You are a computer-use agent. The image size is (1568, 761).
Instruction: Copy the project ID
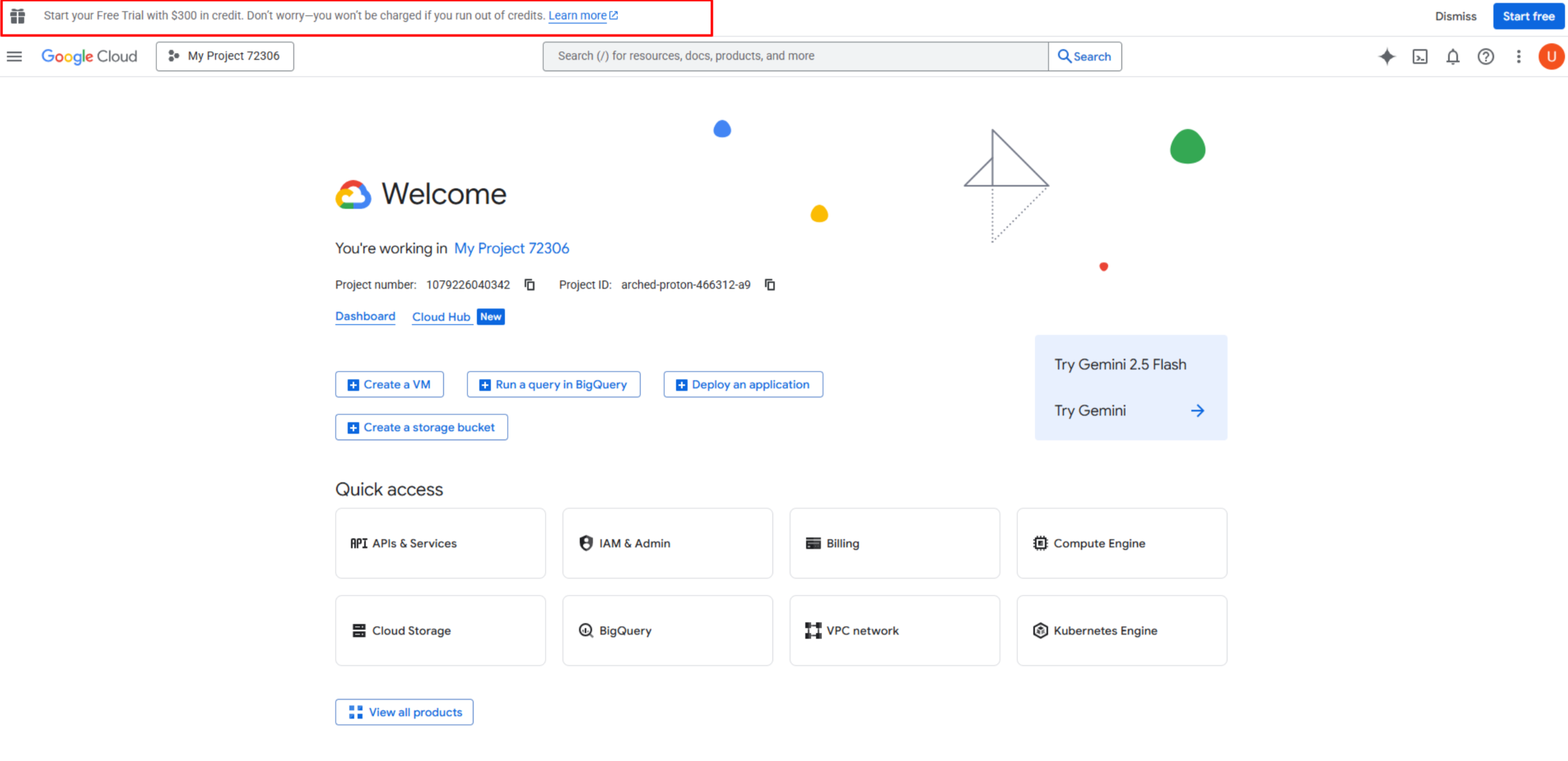coord(770,285)
